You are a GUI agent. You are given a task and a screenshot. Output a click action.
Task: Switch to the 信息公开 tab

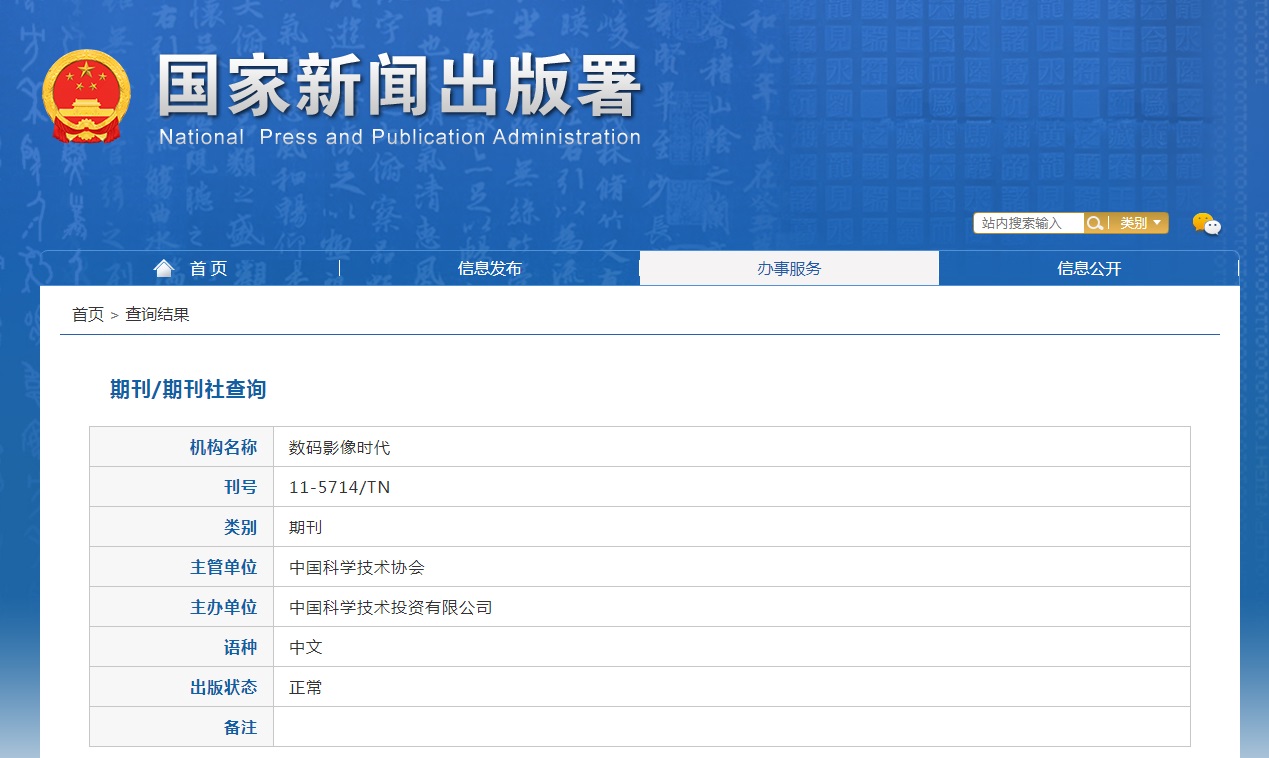pos(1088,268)
